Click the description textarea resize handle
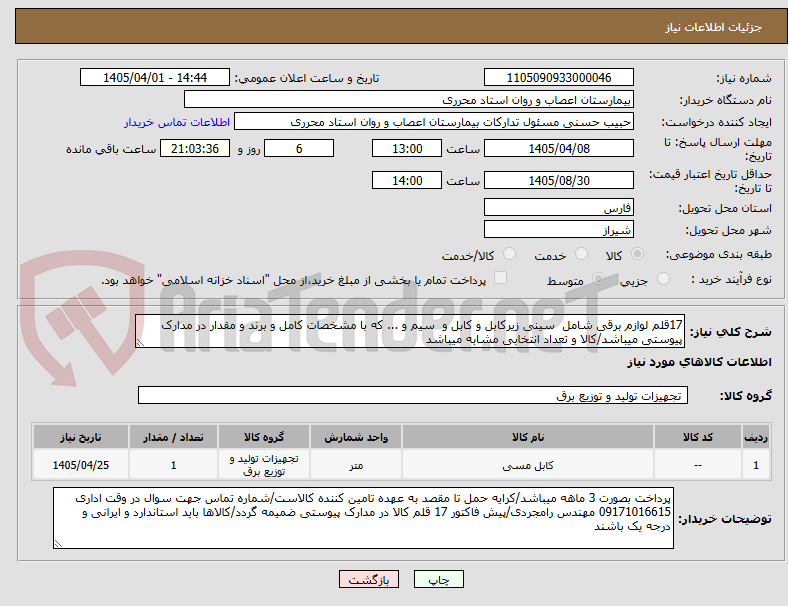This screenshot has width=788, height=606. tap(140, 343)
